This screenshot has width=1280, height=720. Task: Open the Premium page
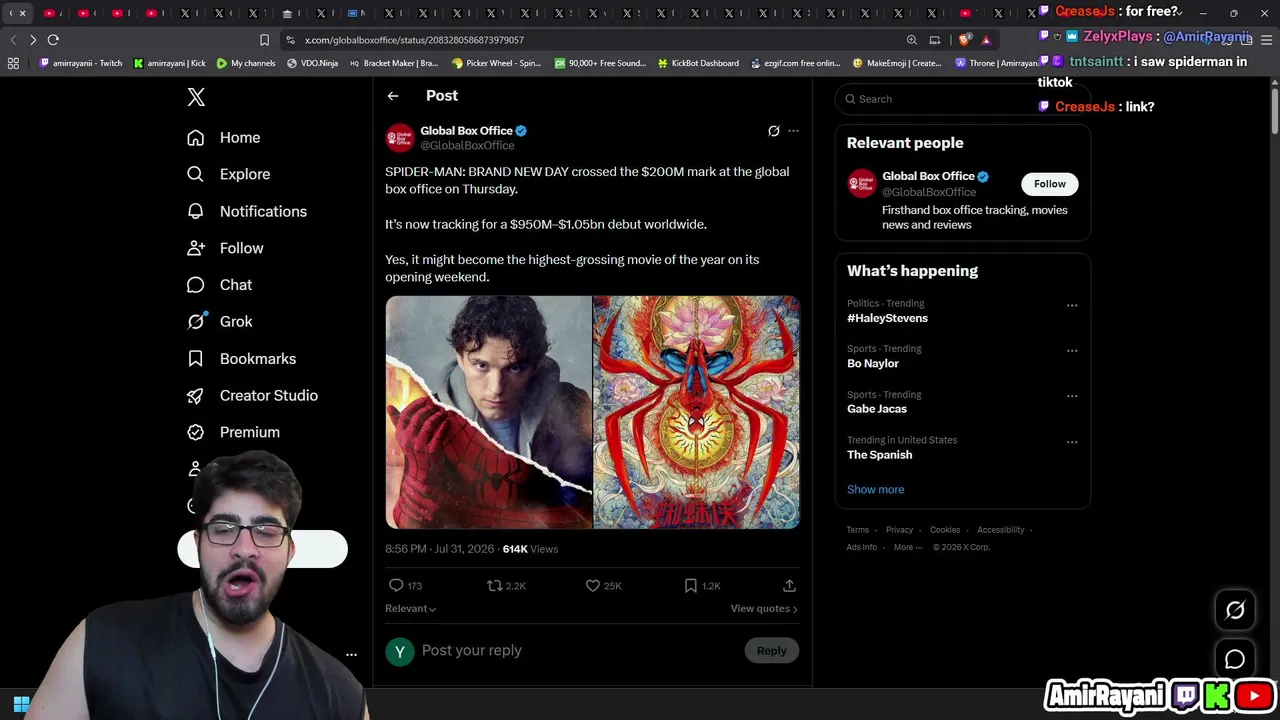click(x=234, y=432)
